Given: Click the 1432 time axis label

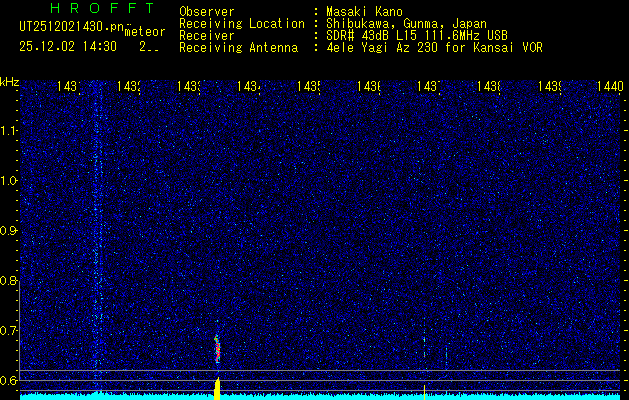Looking at the screenshot, I should pyautogui.click(x=128, y=86).
